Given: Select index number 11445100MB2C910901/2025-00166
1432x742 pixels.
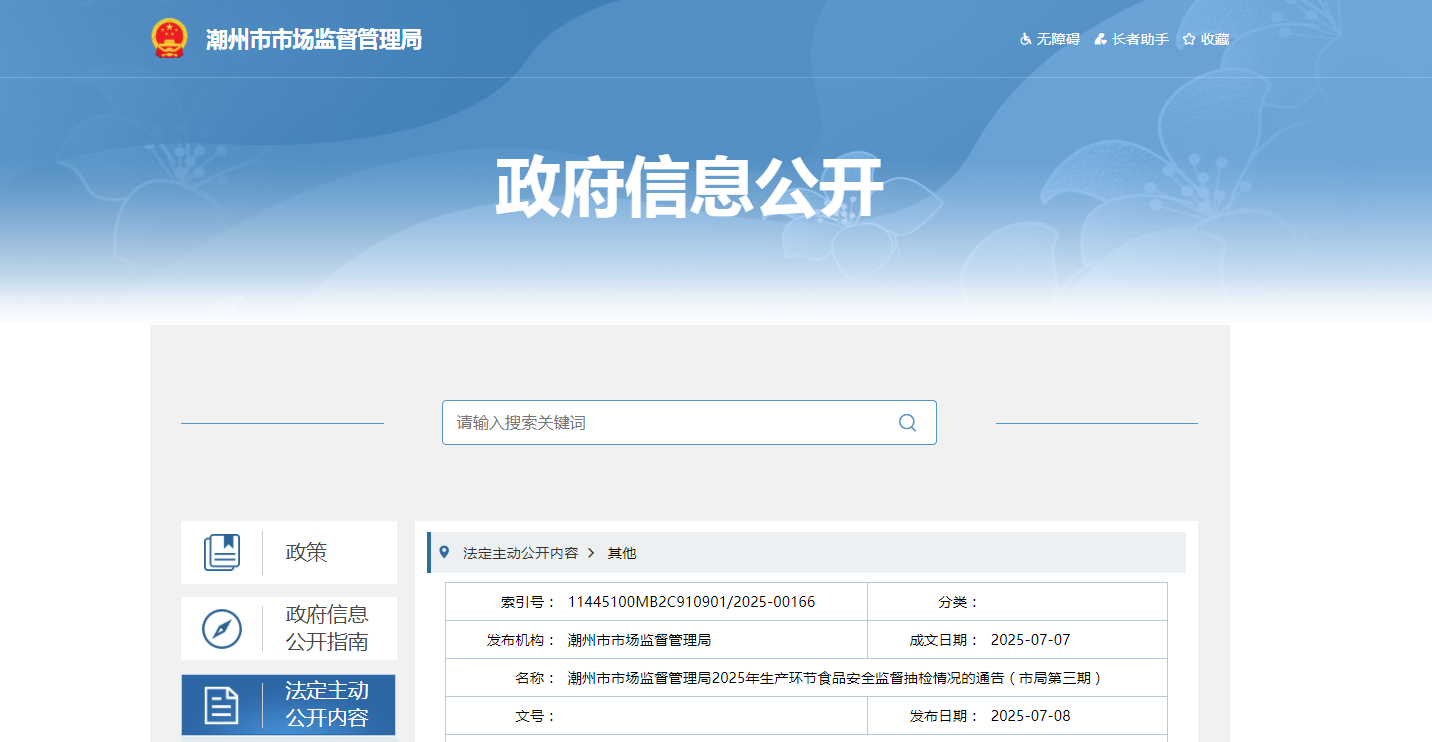Looking at the screenshot, I should [x=691, y=602].
